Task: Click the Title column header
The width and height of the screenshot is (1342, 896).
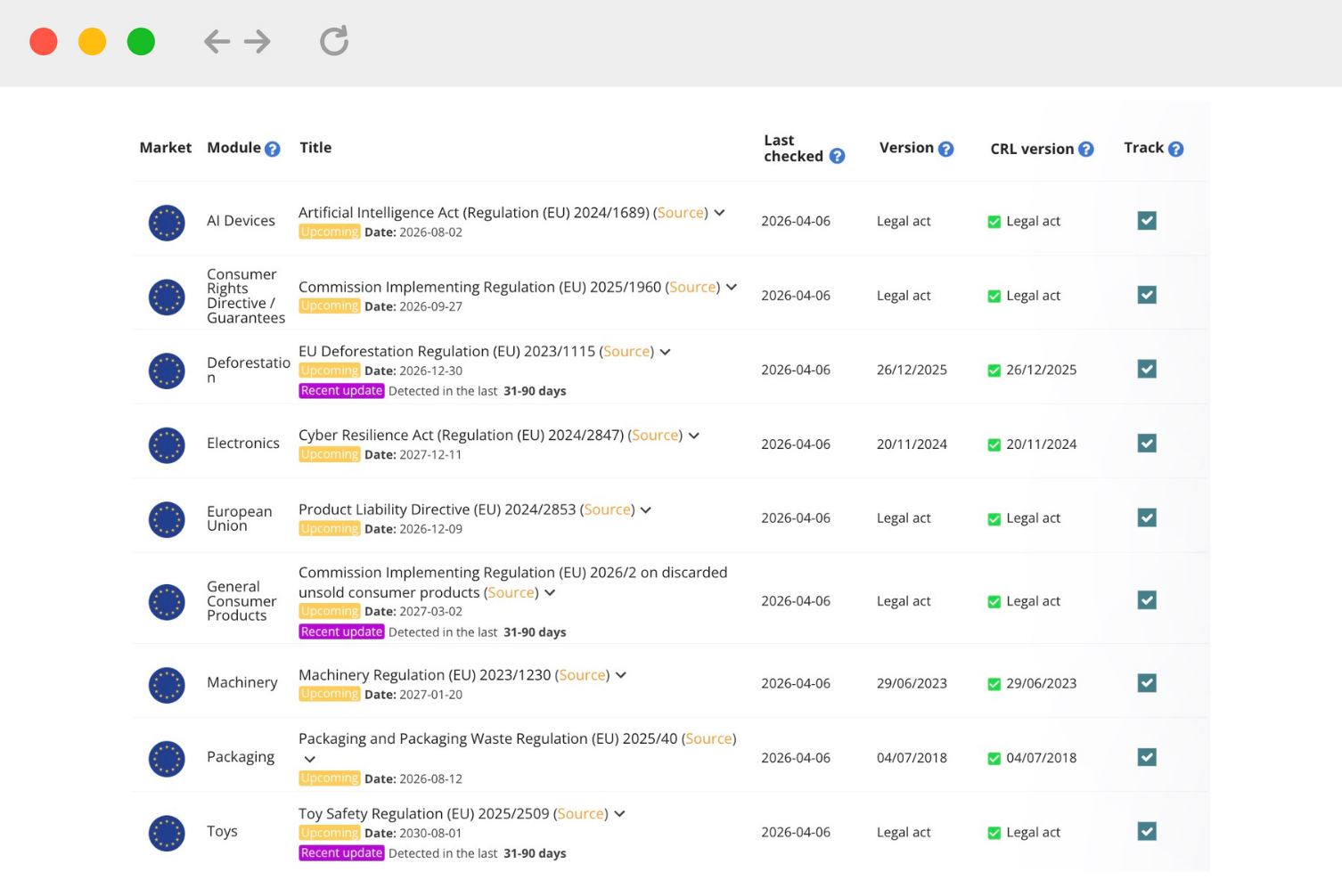Action: 315,148
